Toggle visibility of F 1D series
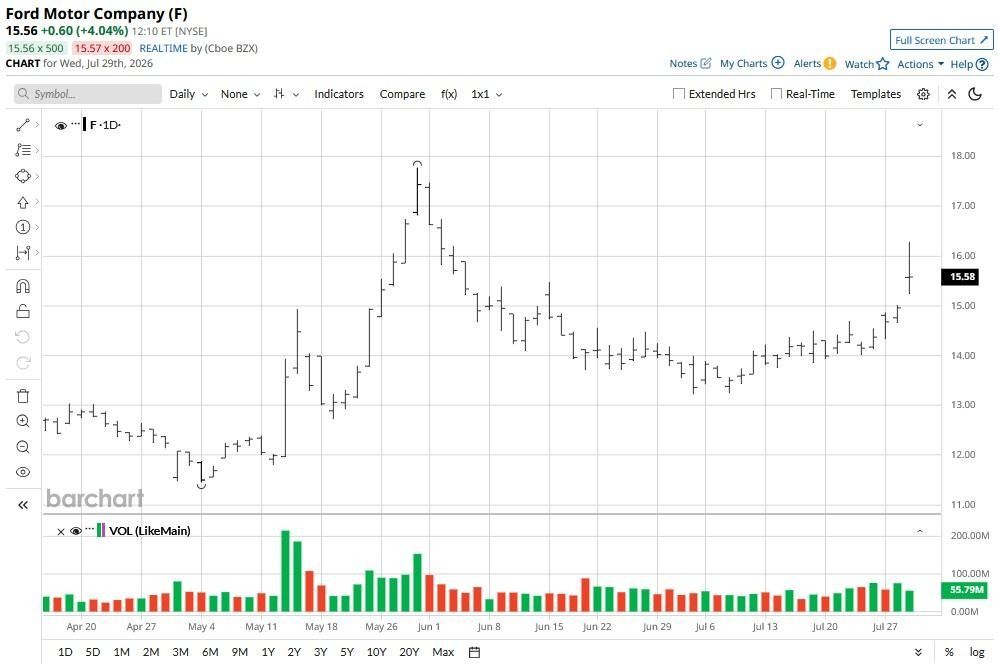Screen dimensions: 998x668 click(61, 126)
